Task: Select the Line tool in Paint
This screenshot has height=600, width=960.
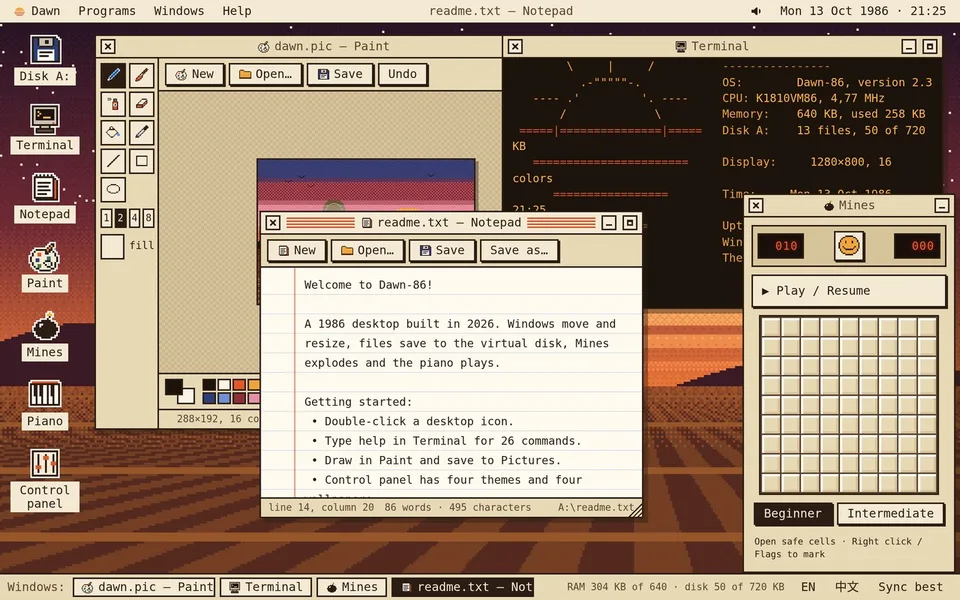Action: tap(113, 161)
